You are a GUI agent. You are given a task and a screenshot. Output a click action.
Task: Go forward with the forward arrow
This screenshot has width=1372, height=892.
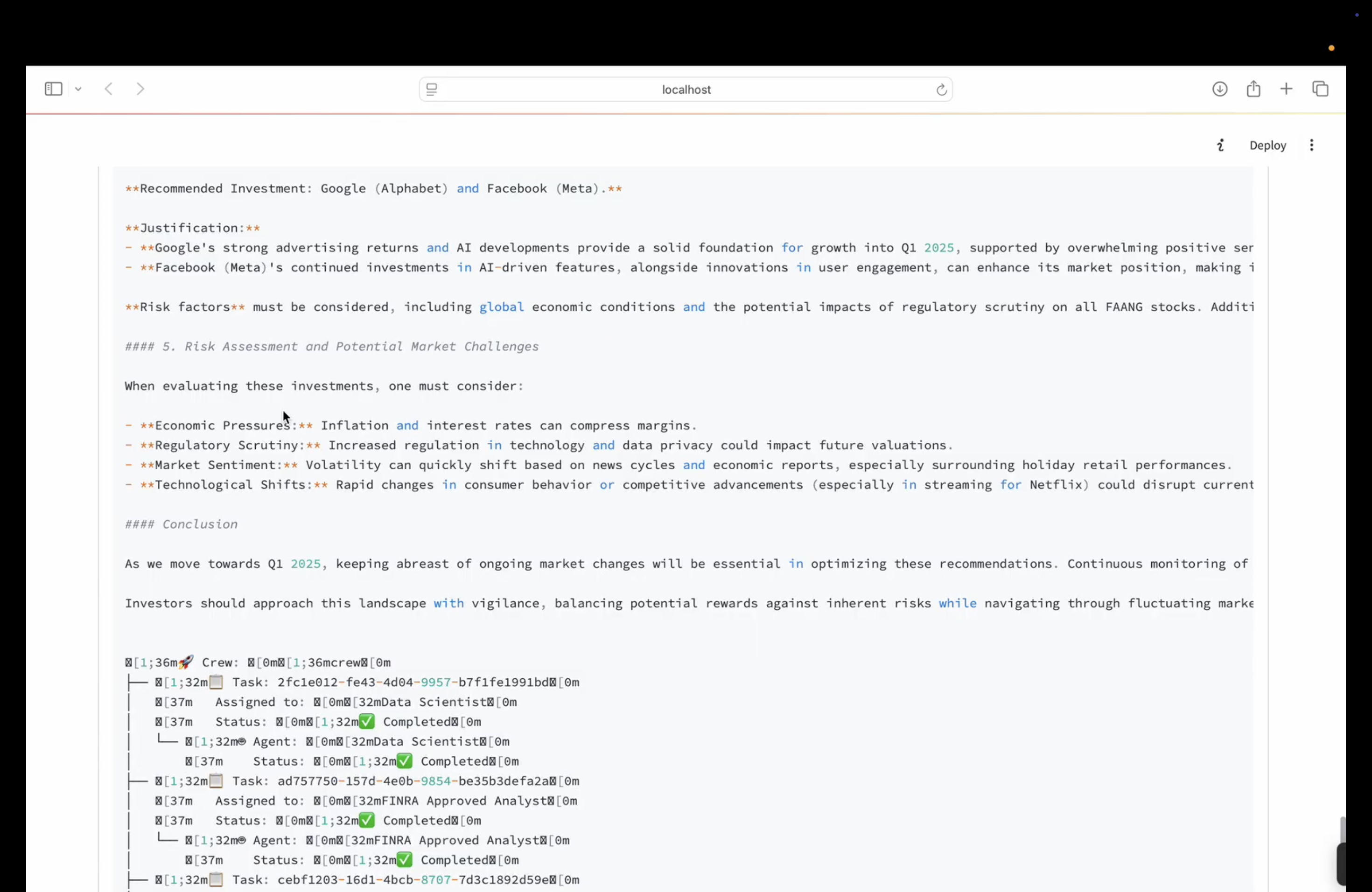140,89
